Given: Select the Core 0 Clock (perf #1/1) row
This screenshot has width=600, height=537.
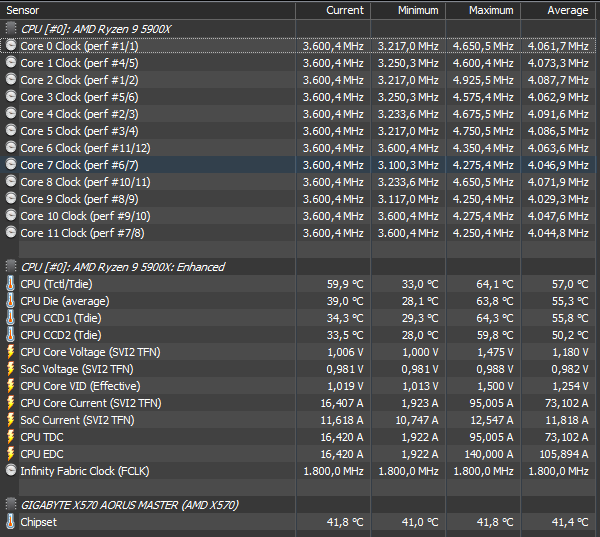Looking at the screenshot, I should click(x=298, y=46).
